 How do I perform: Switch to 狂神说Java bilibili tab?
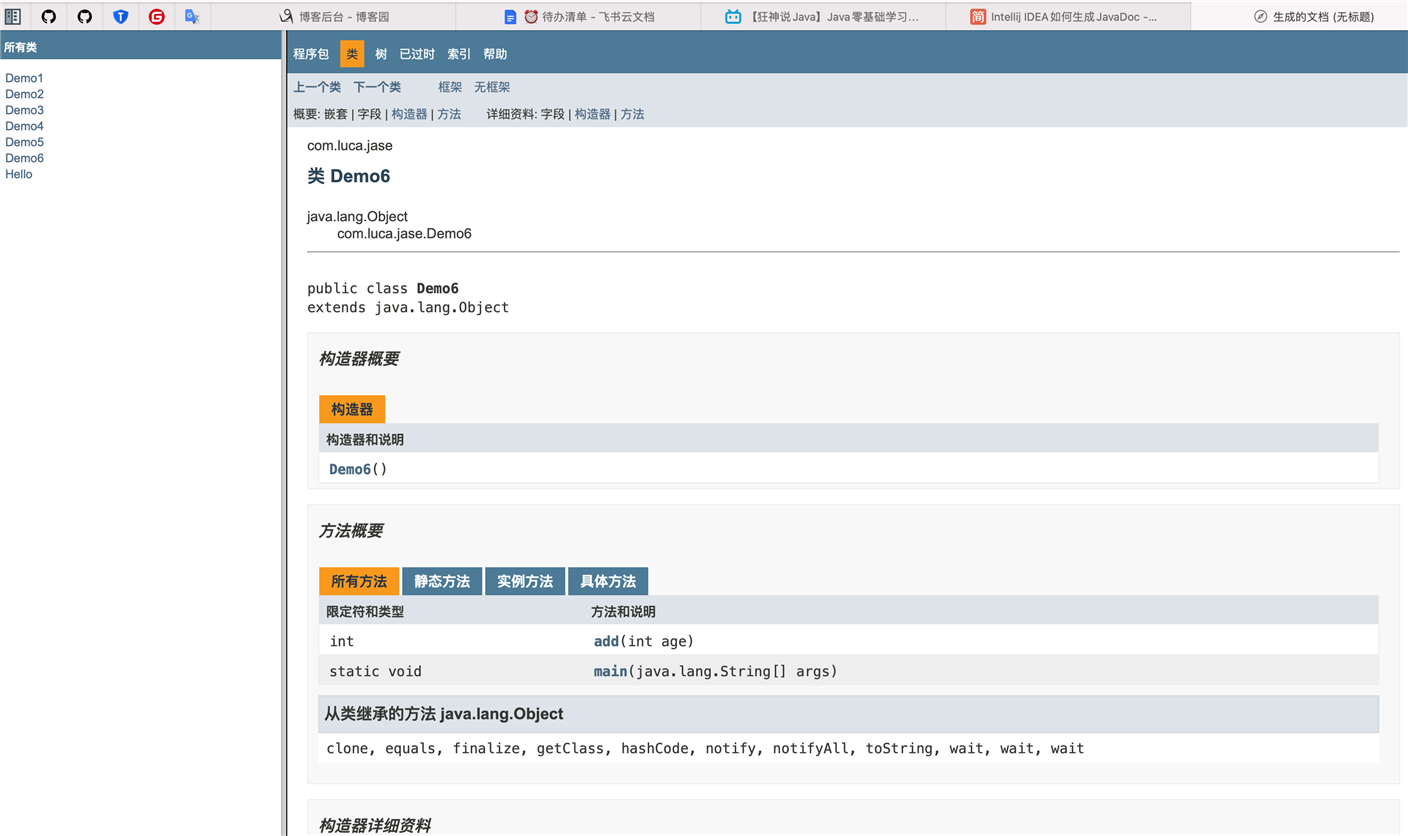823,16
